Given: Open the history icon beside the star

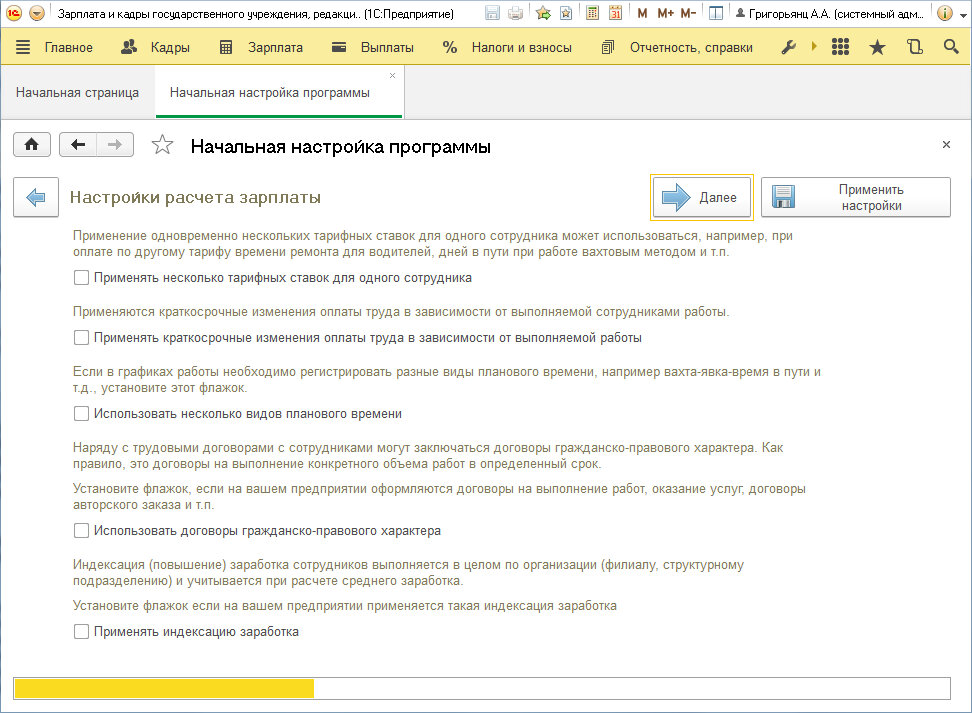Looking at the screenshot, I should 914,48.
